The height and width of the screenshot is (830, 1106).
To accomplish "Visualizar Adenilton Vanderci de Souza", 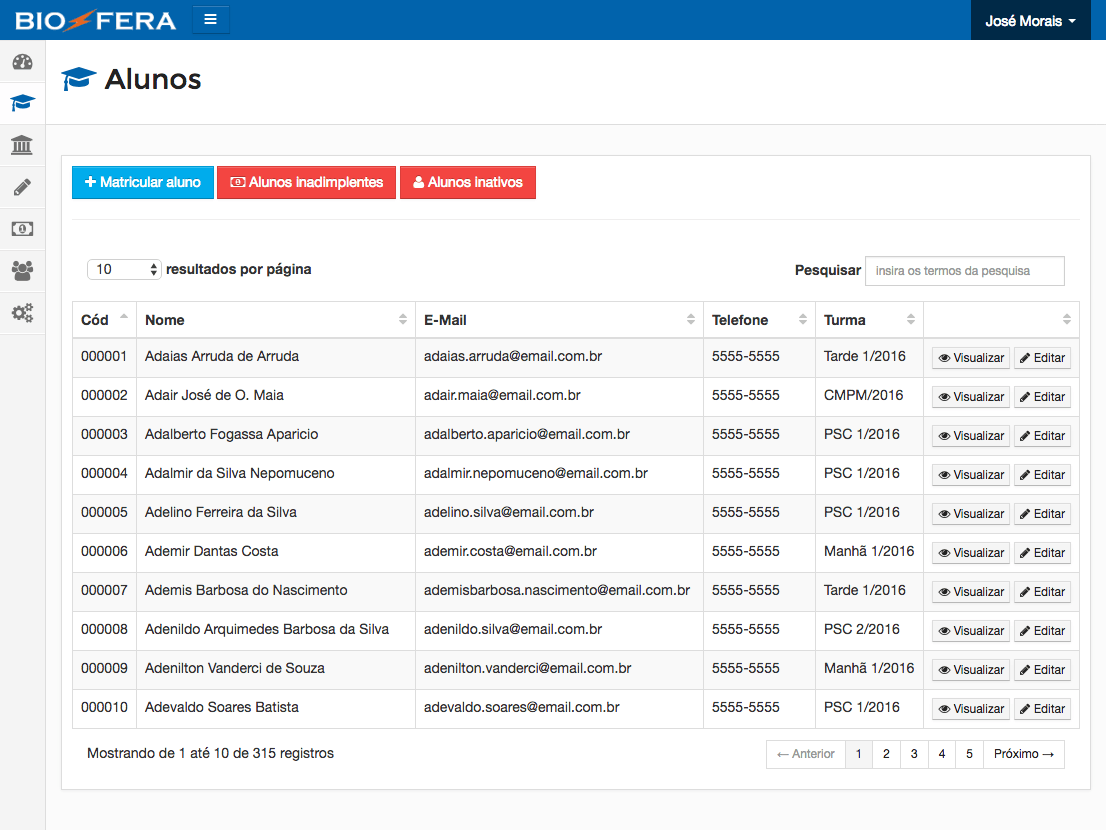I will coord(971,670).
